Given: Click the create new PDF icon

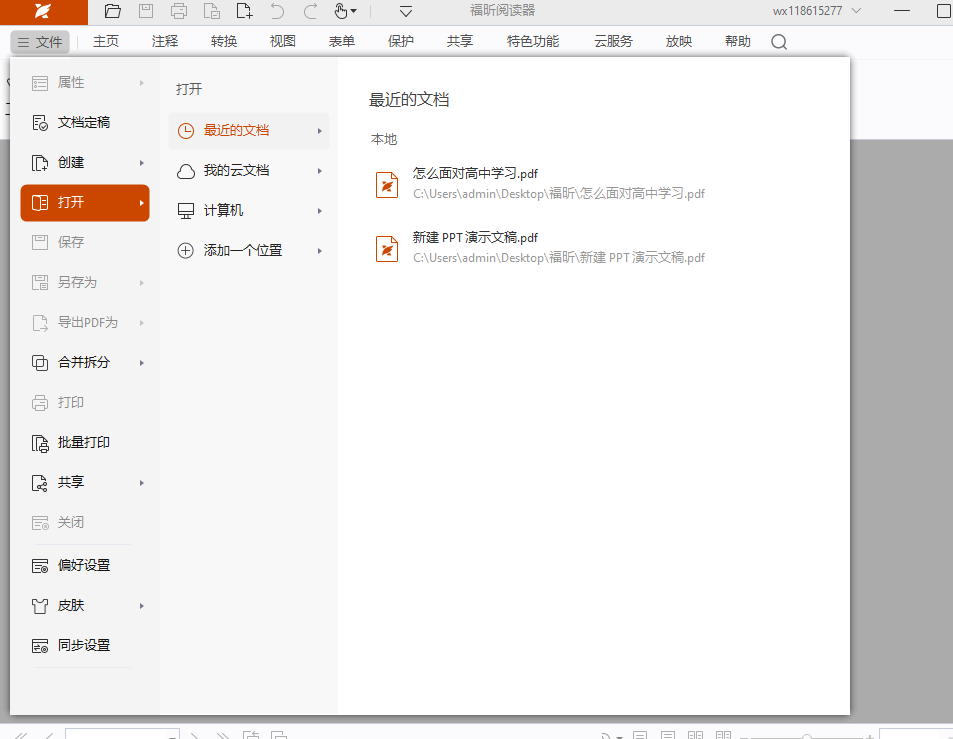Looking at the screenshot, I should [244, 11].
